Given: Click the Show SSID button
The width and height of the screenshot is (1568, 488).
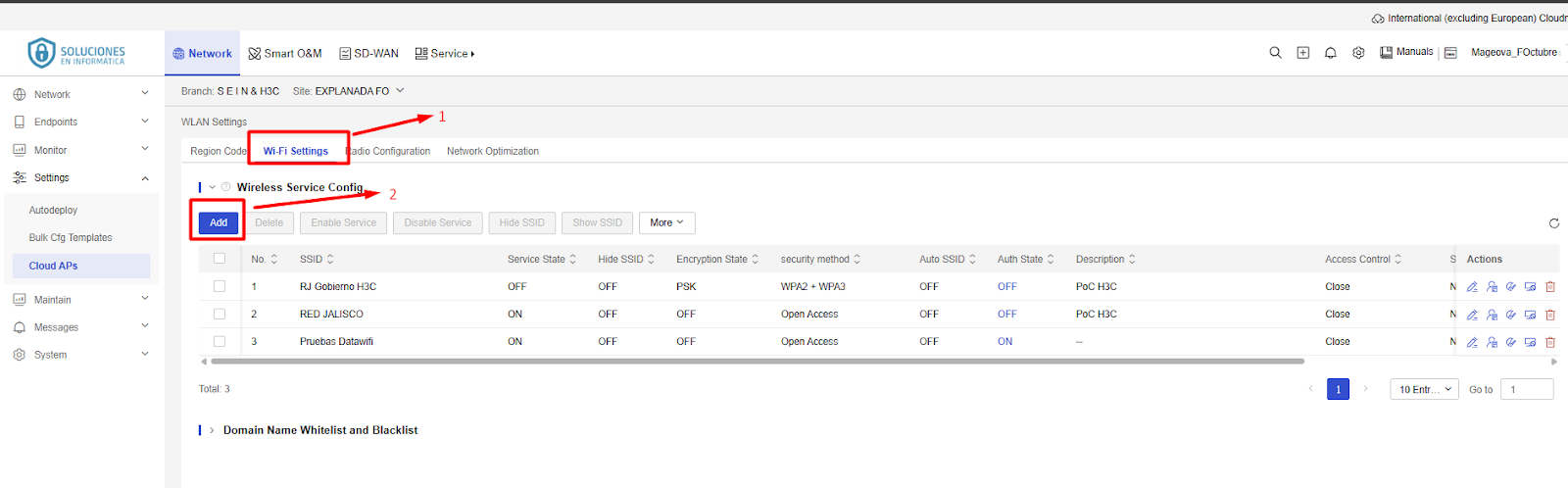Looking at the screenshot, I should (x=598, y=223).
